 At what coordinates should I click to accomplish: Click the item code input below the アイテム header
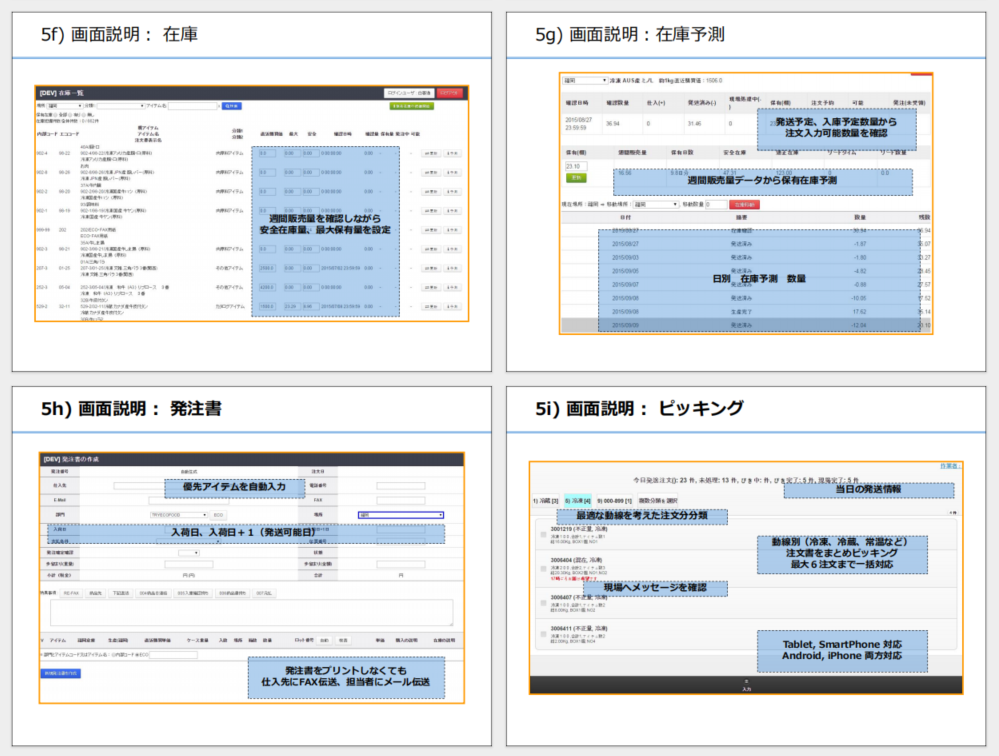pyautogui.click(x=173, y=655)
